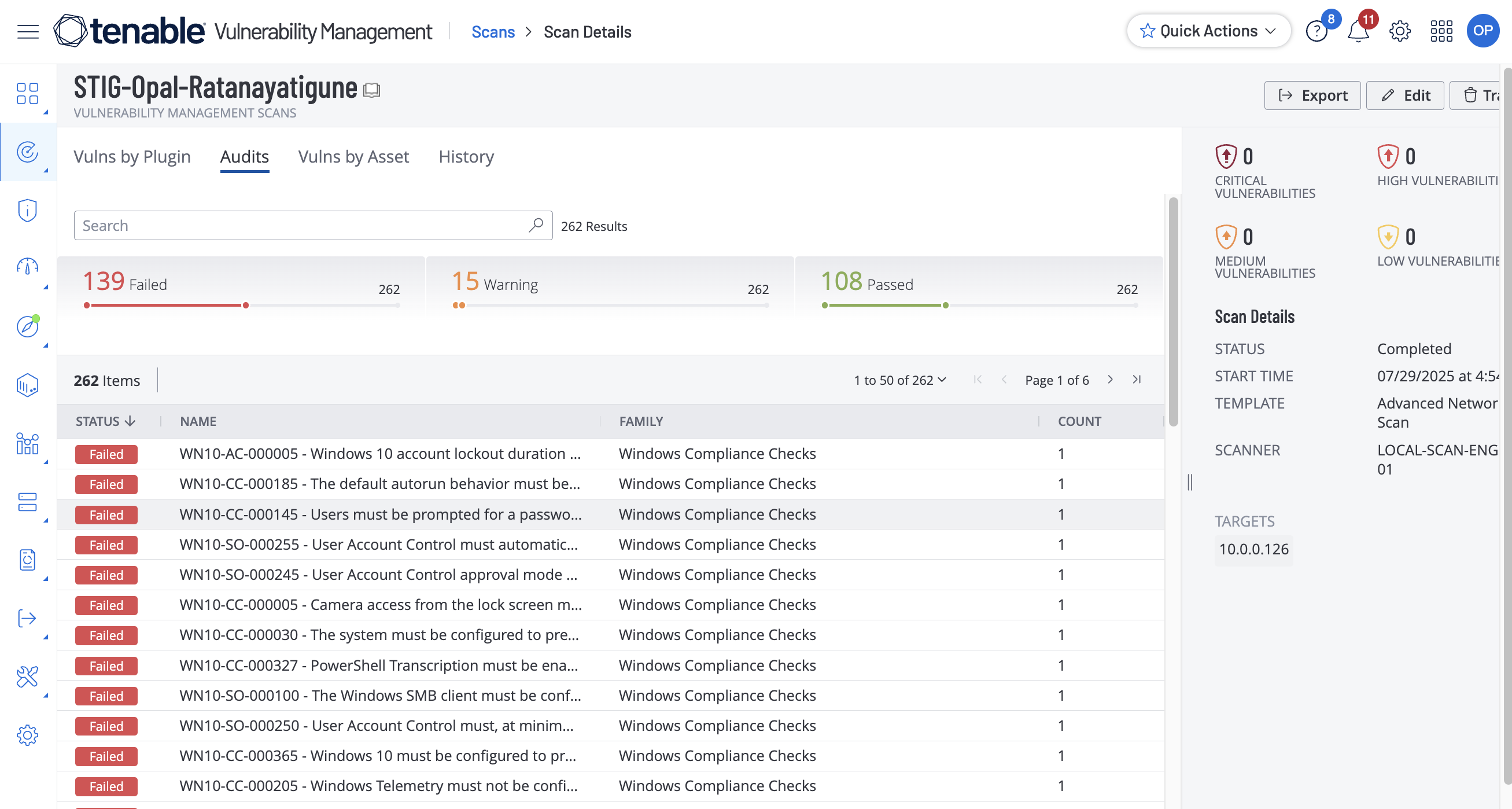Click the high vulnerabilities shield icon

click(1388, 157)
